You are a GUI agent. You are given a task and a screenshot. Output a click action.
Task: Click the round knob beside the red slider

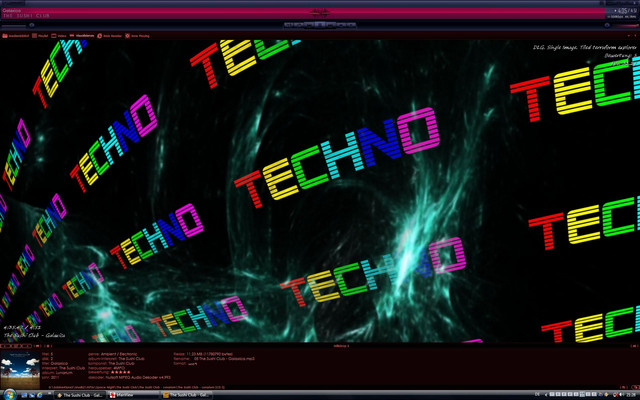pyautogui.click(x=607, y=25)
